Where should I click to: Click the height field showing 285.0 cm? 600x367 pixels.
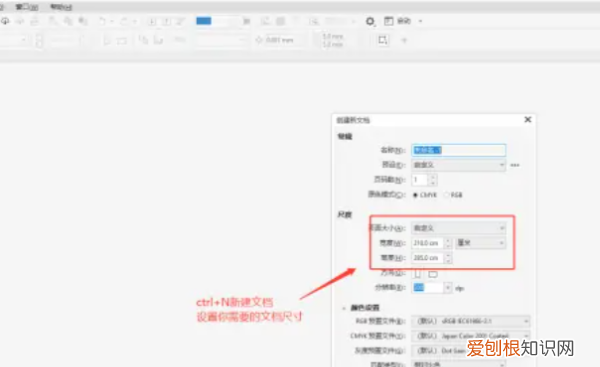coord(427,258)
